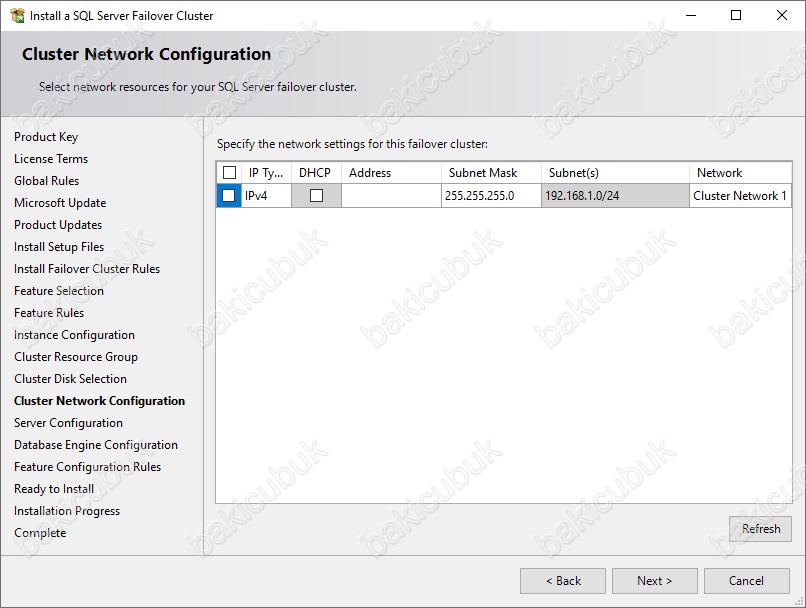Select the Install Setup Files step
This screenshot has height=608, width=806.
click(x=59, y=247)
